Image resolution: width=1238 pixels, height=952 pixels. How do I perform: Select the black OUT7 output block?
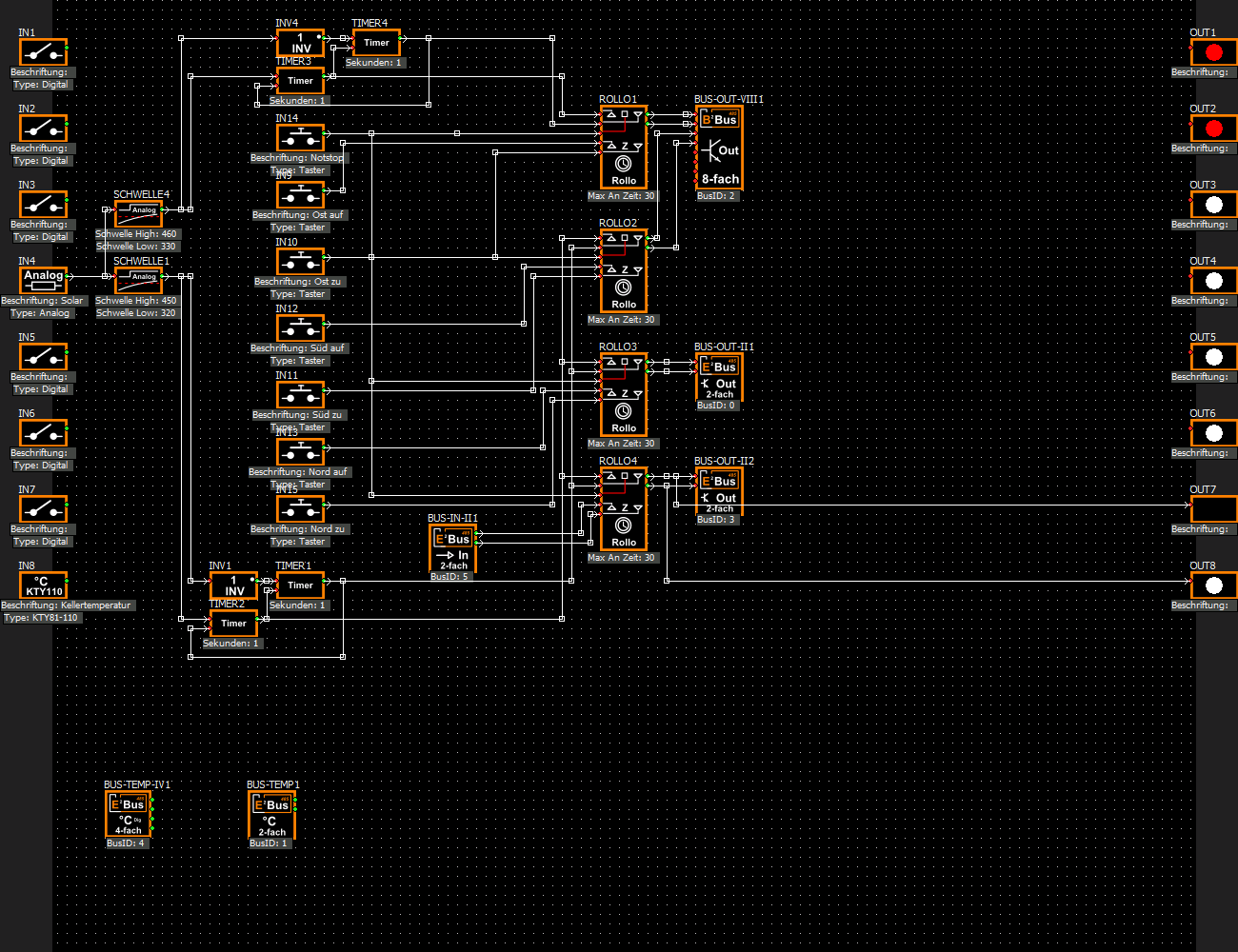1213,508
